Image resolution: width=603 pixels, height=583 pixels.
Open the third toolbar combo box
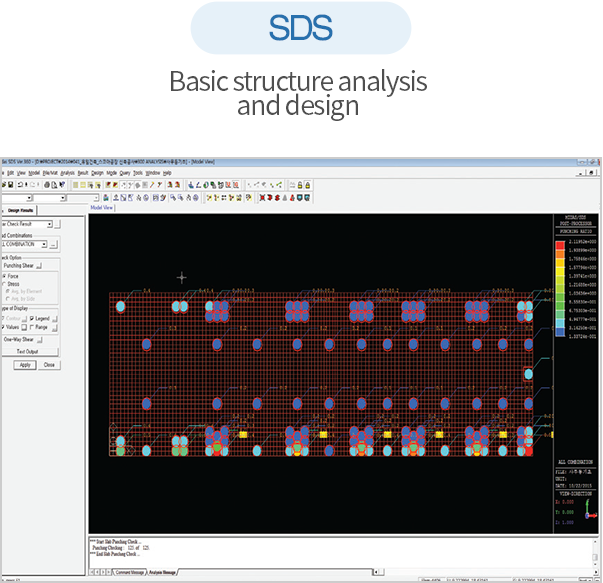[x=96, y=198]
